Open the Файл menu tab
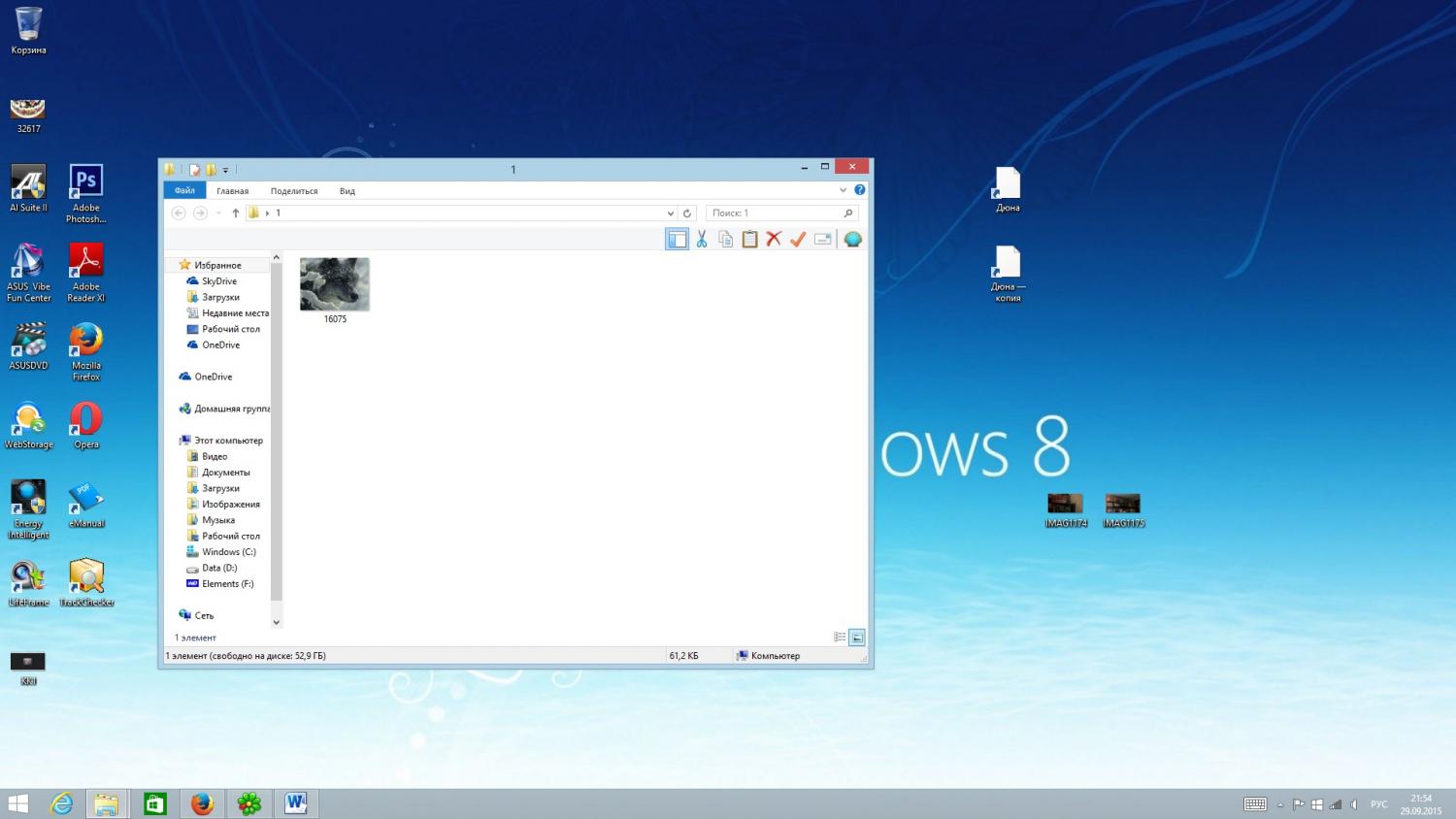This screenshot has width=1456, height=819. tap(184, 191)
